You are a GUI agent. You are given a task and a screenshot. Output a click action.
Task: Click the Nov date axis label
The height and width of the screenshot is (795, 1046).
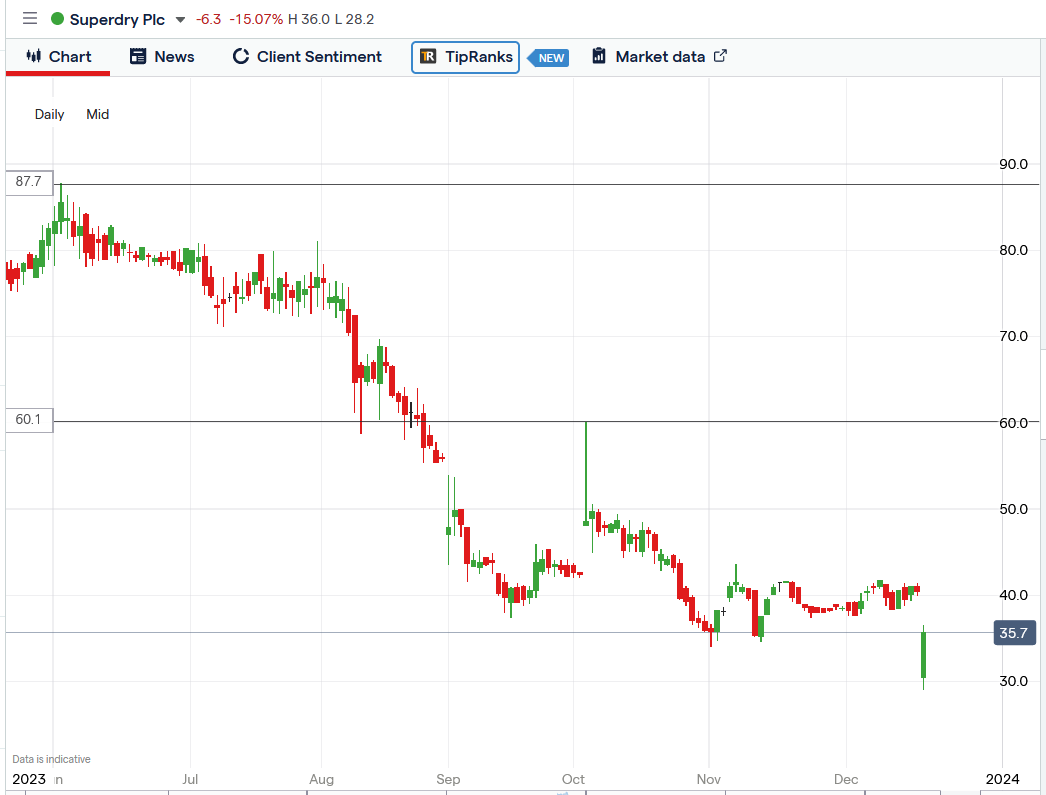click(708, 779)
